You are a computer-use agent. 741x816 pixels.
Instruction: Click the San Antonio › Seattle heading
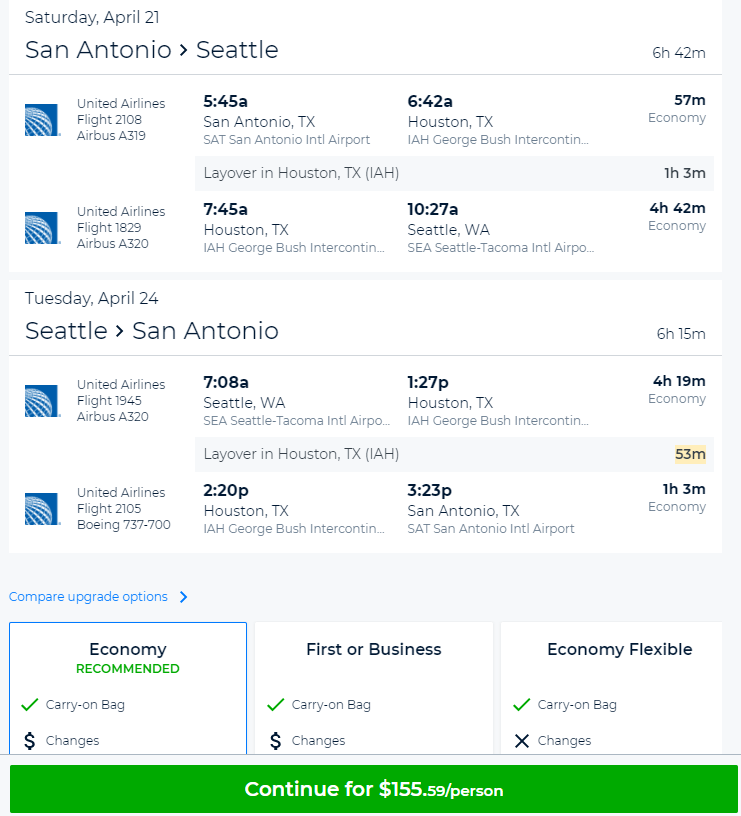[152, 50]
